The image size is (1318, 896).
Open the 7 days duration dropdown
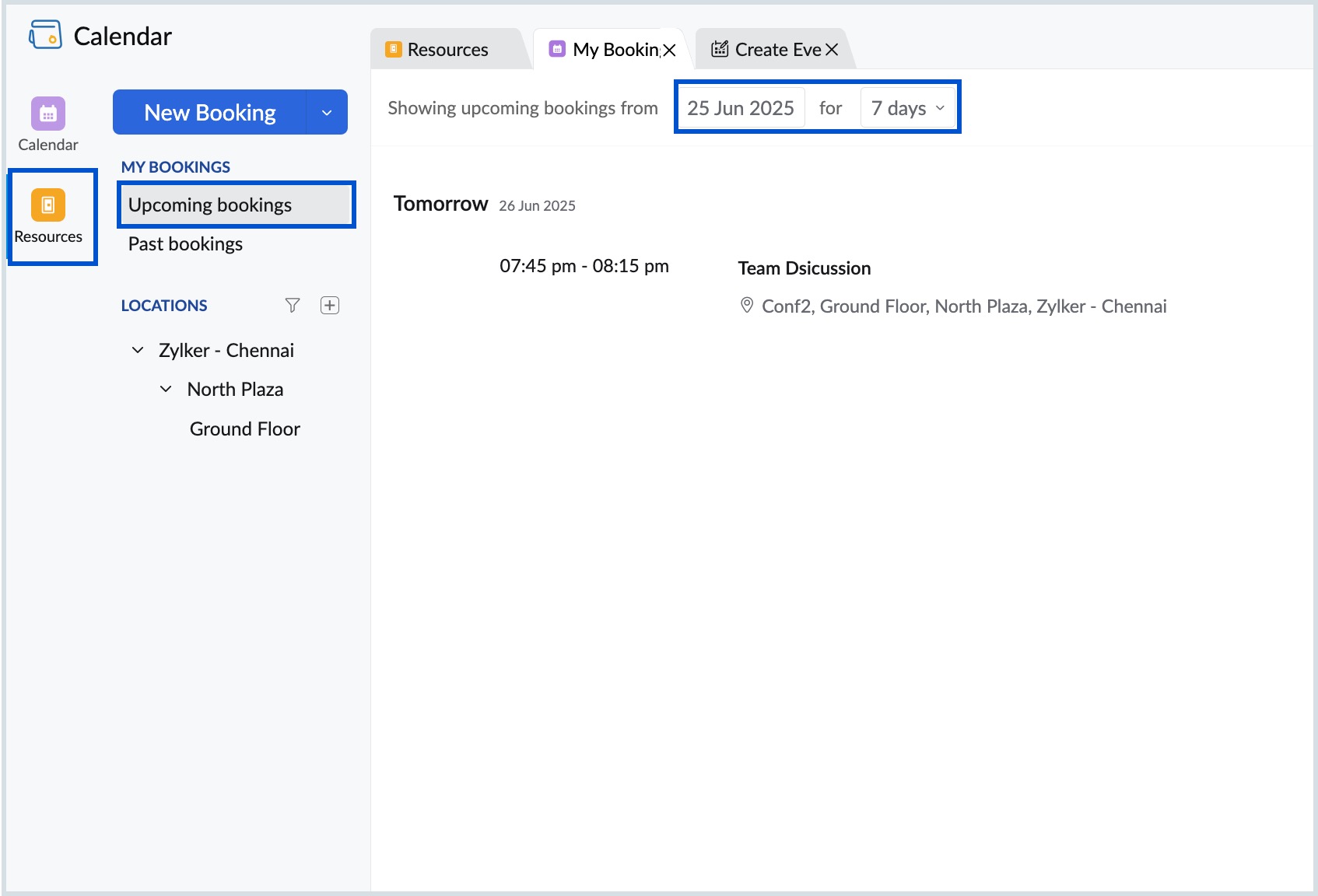point(908,108)
